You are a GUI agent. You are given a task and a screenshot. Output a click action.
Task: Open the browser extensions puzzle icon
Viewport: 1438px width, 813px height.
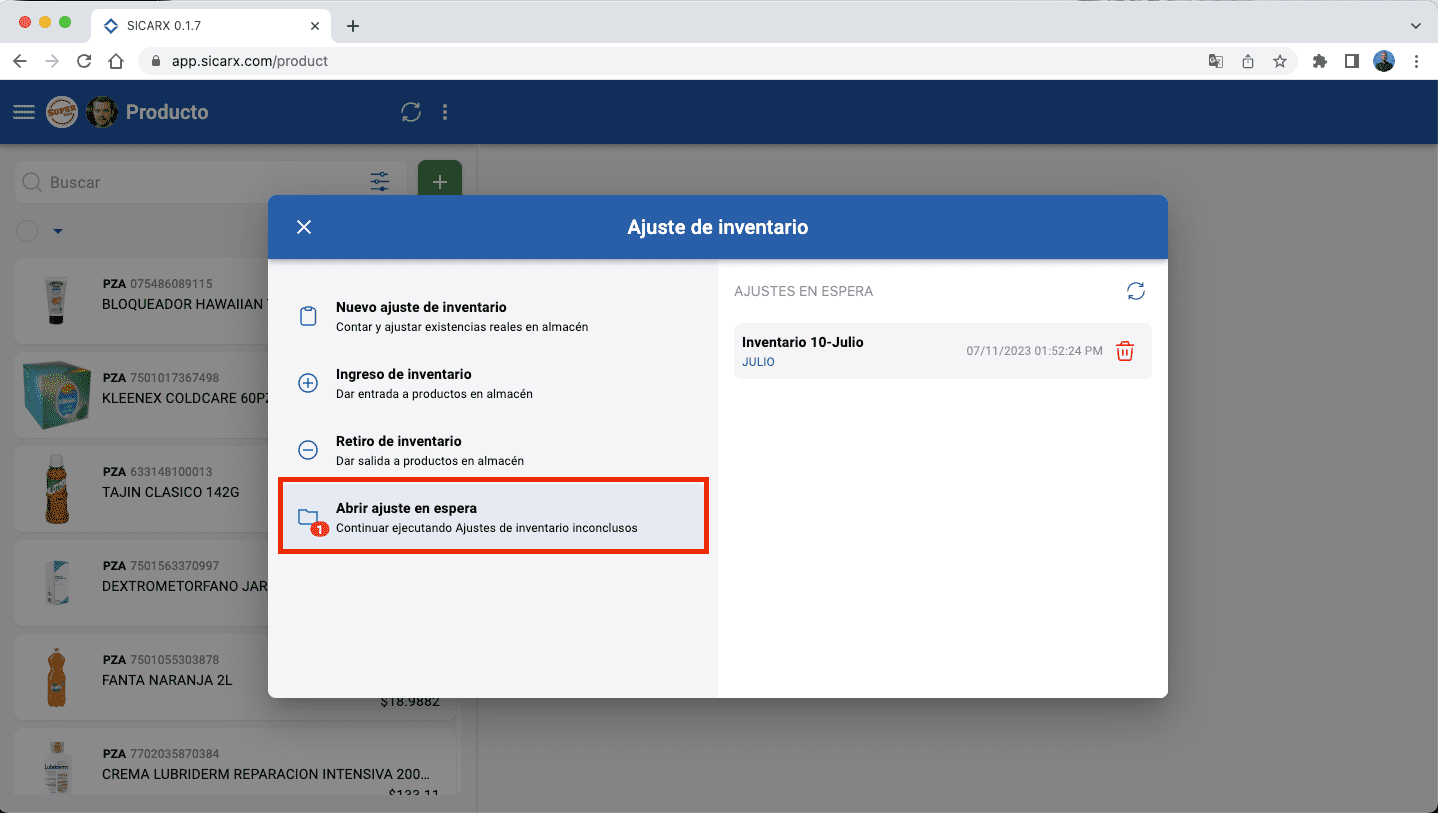tap(1319, 61)
